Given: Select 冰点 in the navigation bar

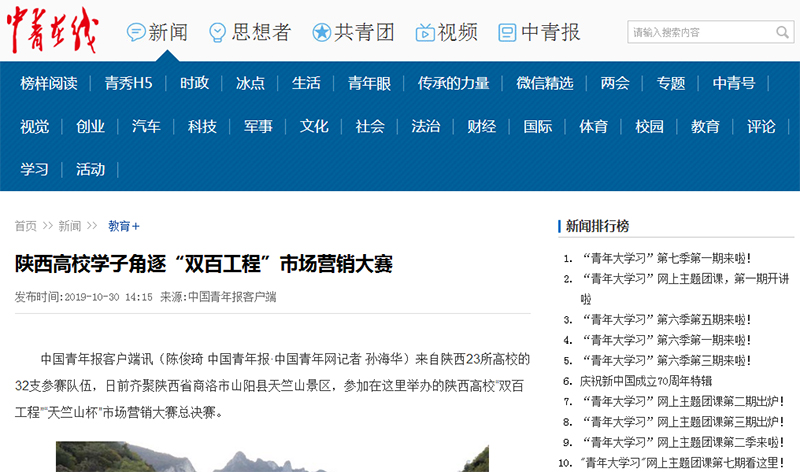Looking at the screenshot, I should [250, 83].
